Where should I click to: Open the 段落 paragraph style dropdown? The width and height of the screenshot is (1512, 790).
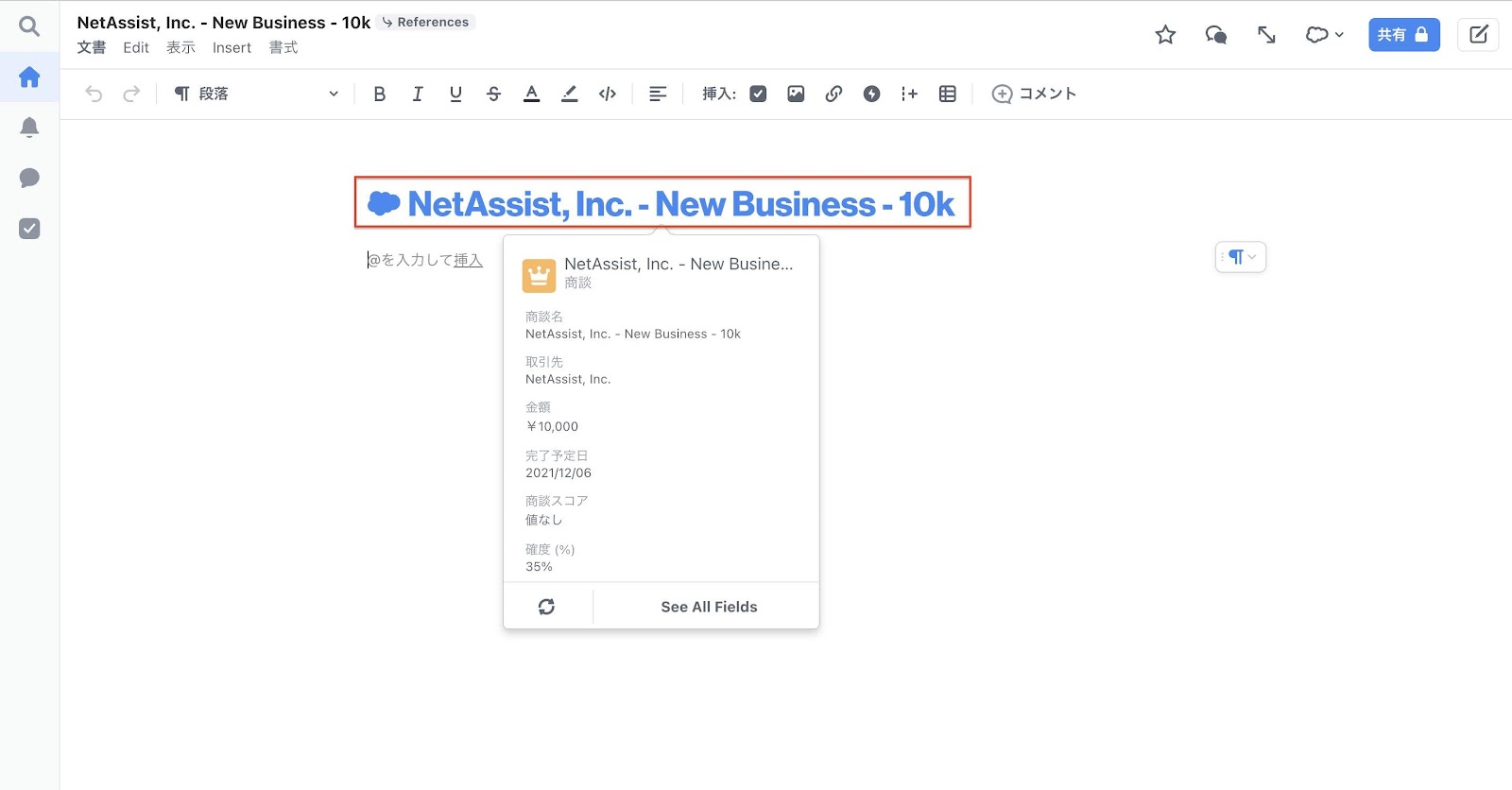pos(256,94)
